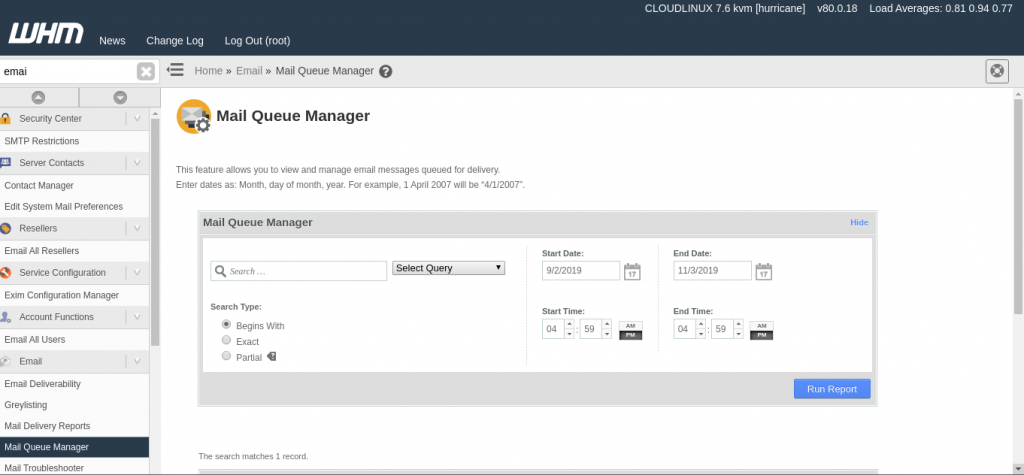The width and height of the screenshot is (1024, 475).
Task: Select the Begins With search type
Action: tap(227, 324)
